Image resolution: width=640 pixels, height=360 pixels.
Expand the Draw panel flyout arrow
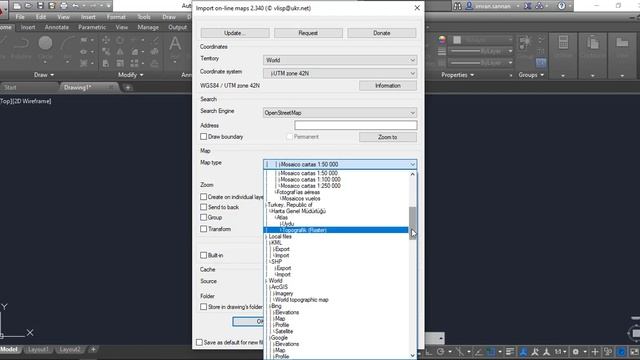[52, 75]
